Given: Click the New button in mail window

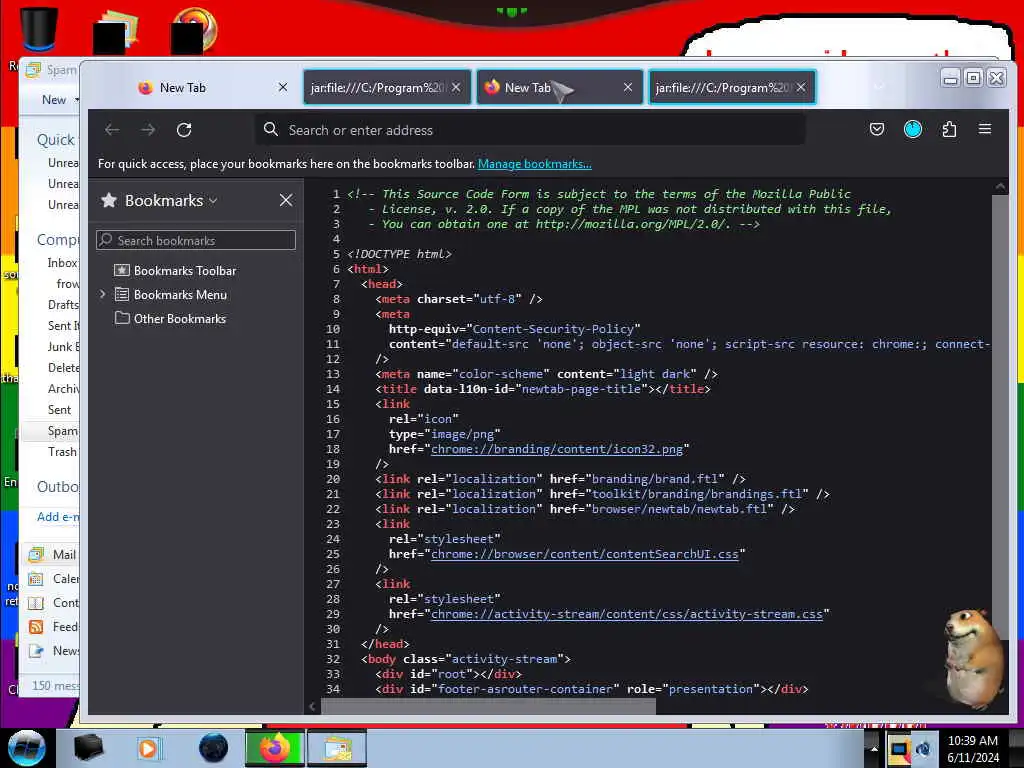Looking at the screenshot, I should [54, 99].
